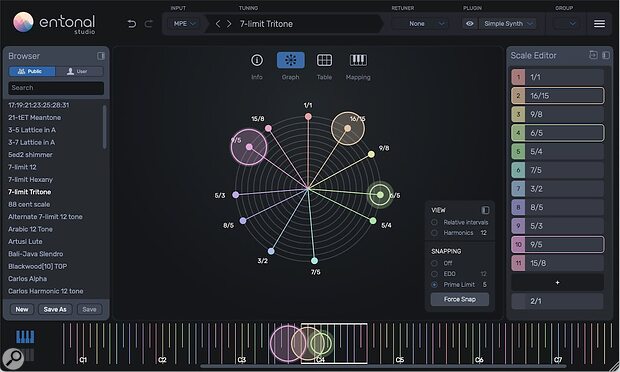Click the 7-limit Tritone tuning name
The width and height of the screenshot is (620, 372).
[x=266, y=24]
